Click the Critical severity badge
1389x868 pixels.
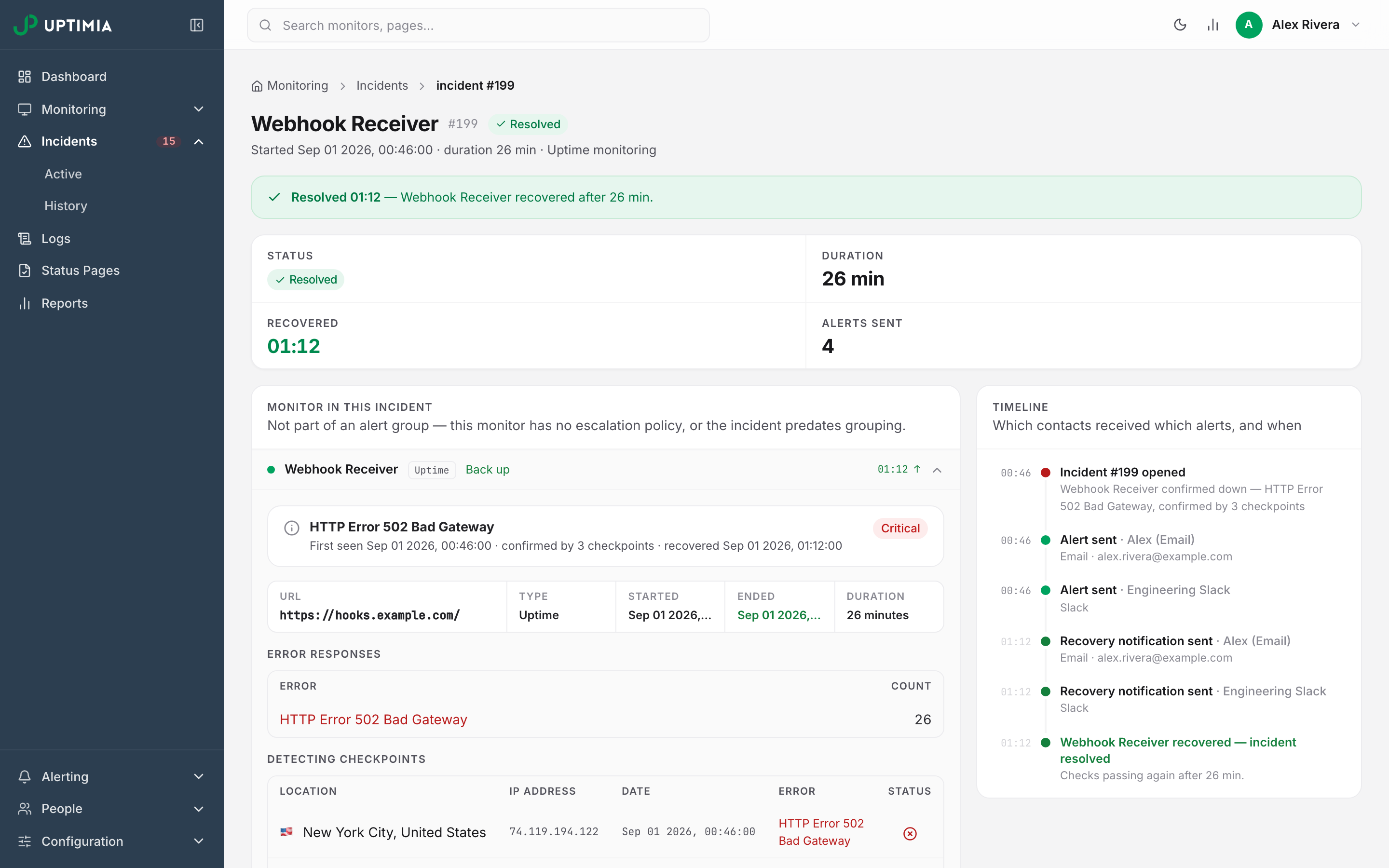[900, 528]
